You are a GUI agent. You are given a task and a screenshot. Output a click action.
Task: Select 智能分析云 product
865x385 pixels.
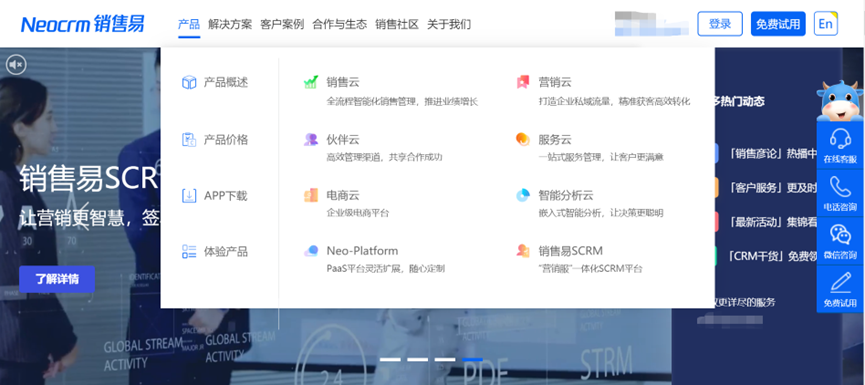pyautogui.click(x=566, y=195)
